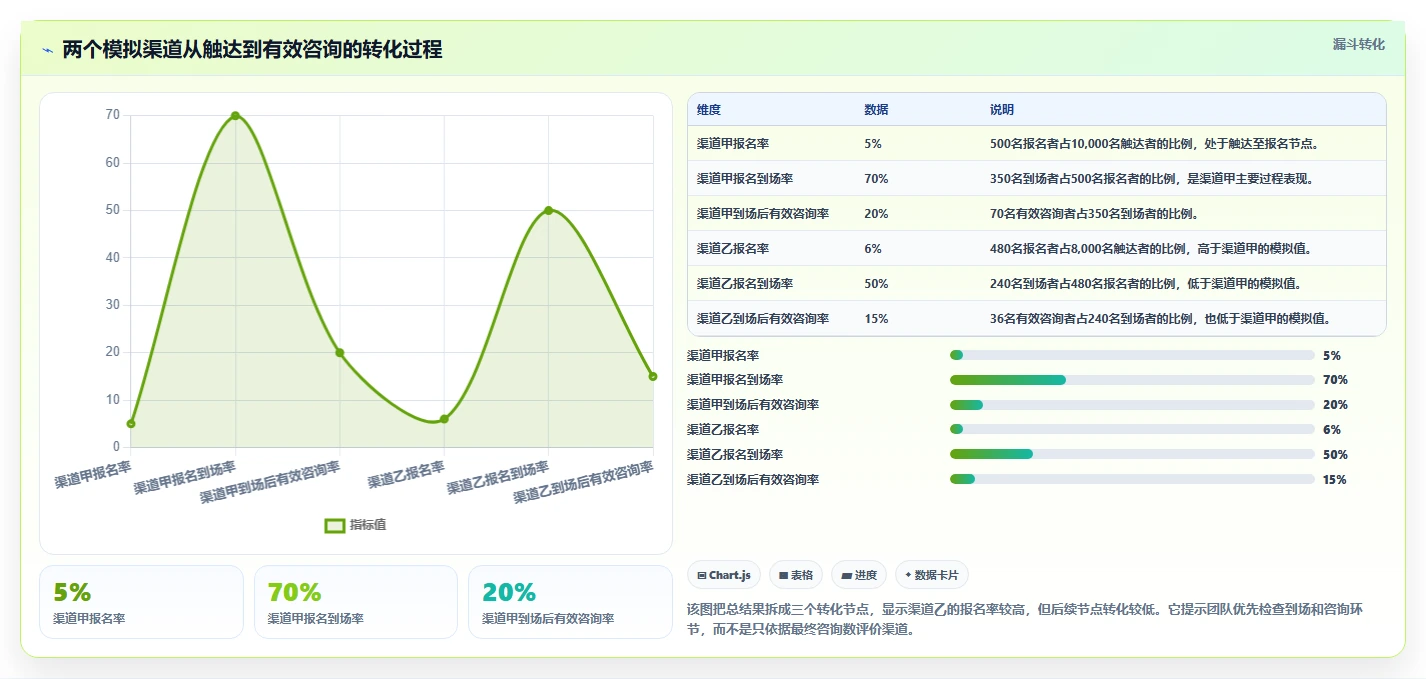Viewport: 1426px width, 679px height.
Task: Click the first chart point at value 5
Action: tap(131, 423)
